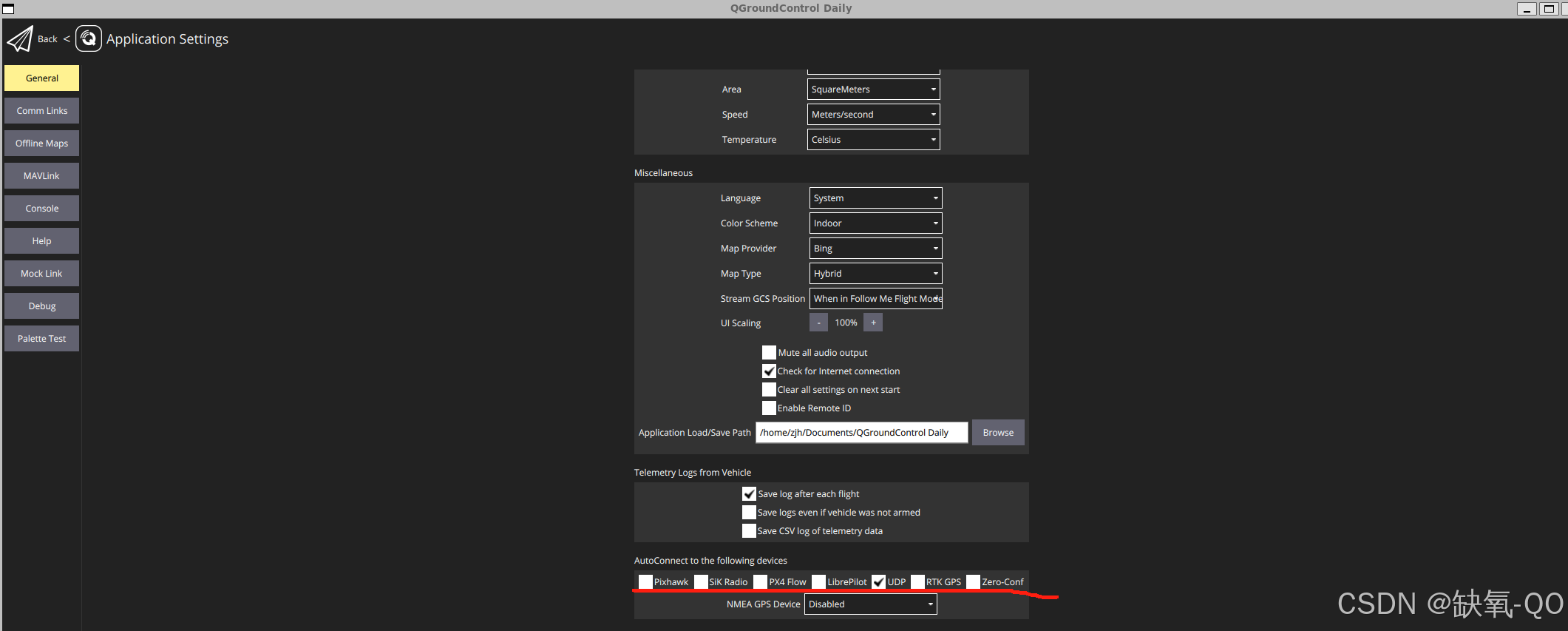Open the Help tab

42,240
